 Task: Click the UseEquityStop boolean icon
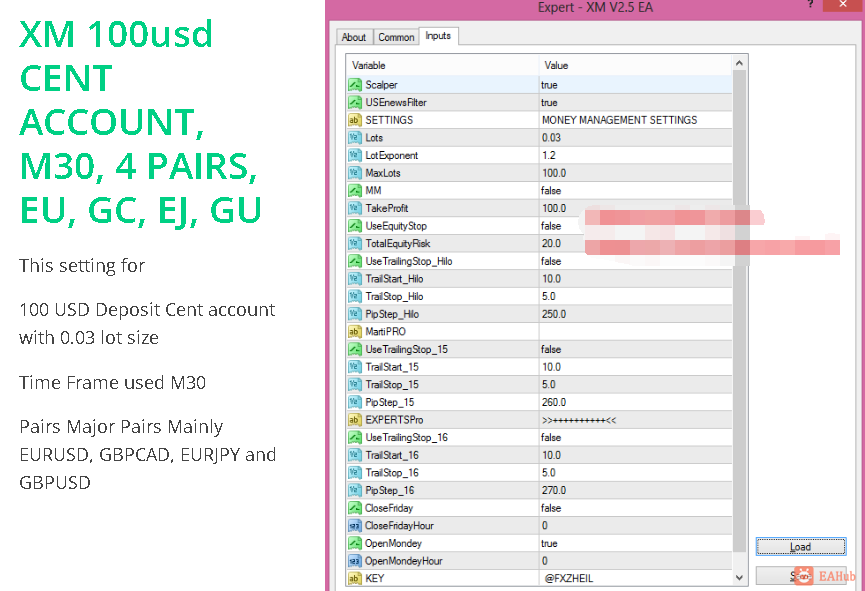(355, 226)
